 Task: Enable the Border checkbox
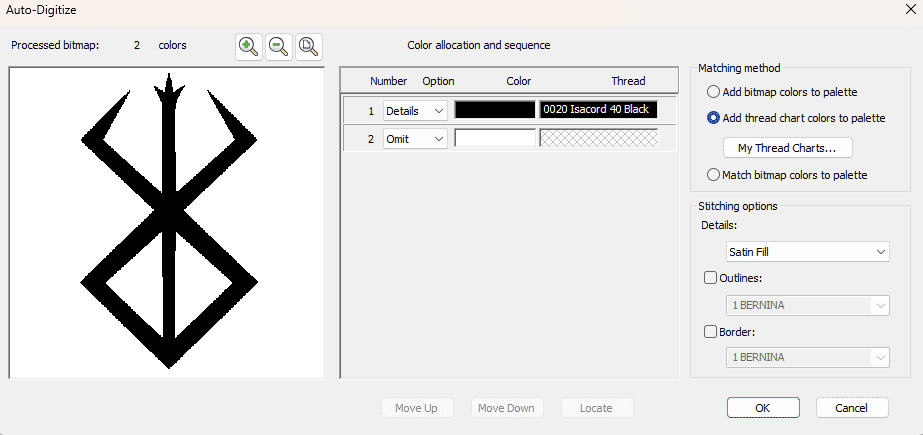coord(710,331)
